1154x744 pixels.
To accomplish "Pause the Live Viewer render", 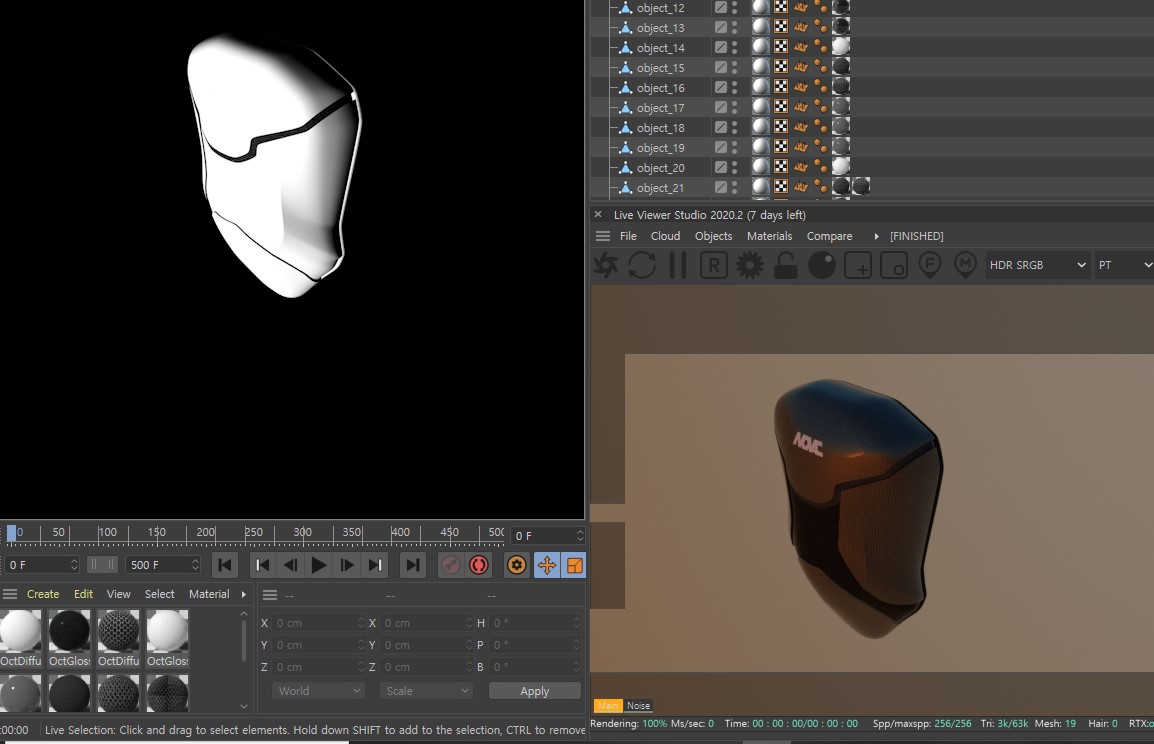I will point(678,265).
